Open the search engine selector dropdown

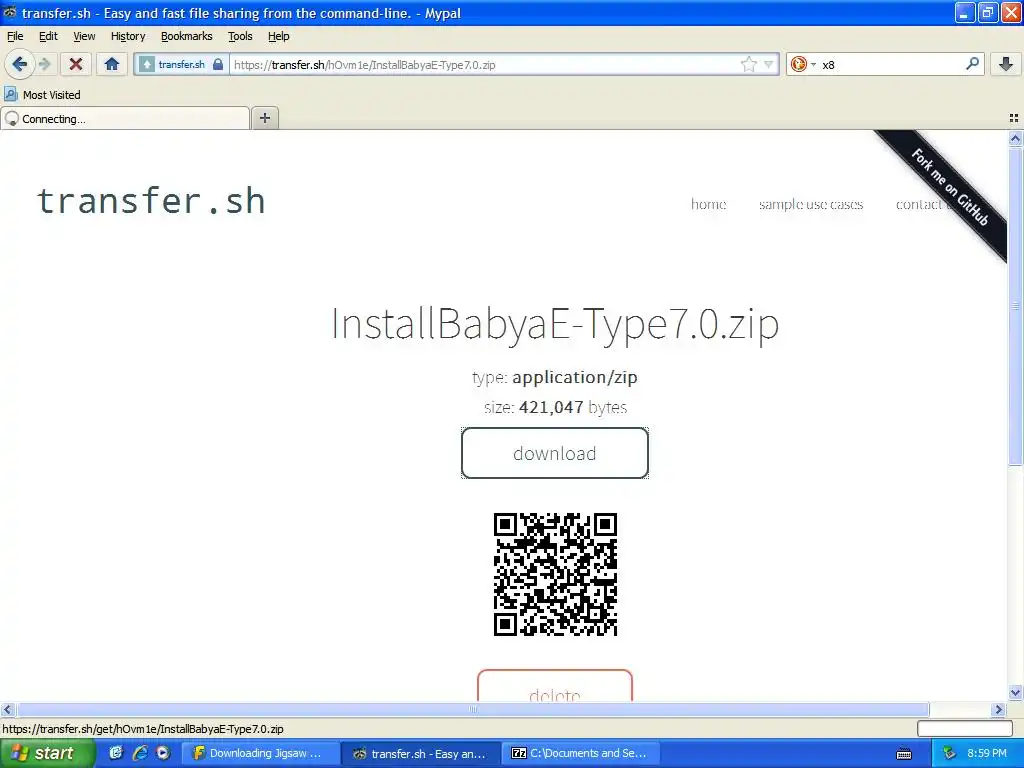(x=803, y=64)
